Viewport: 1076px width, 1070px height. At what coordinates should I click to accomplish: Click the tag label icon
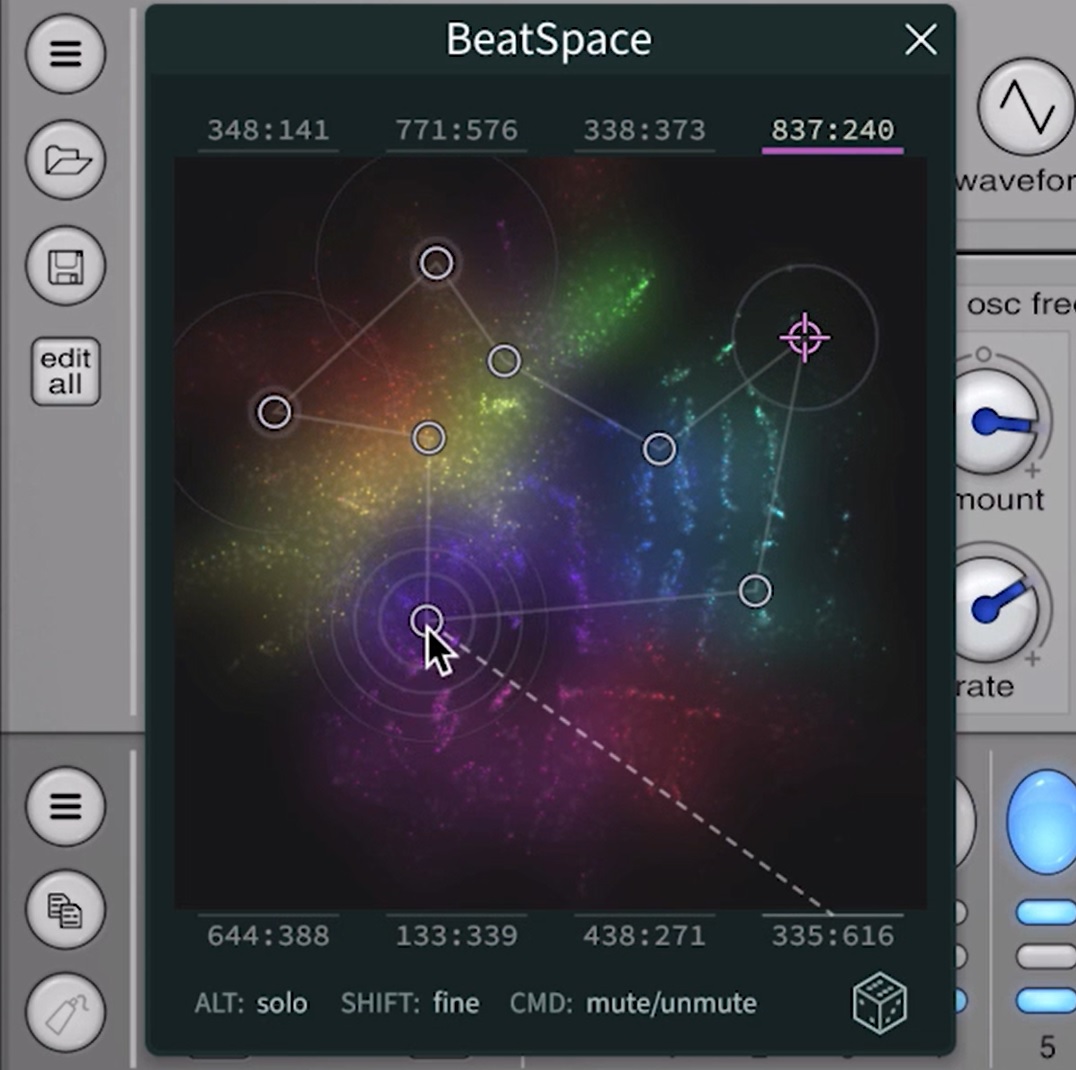tap(65, 1012)
